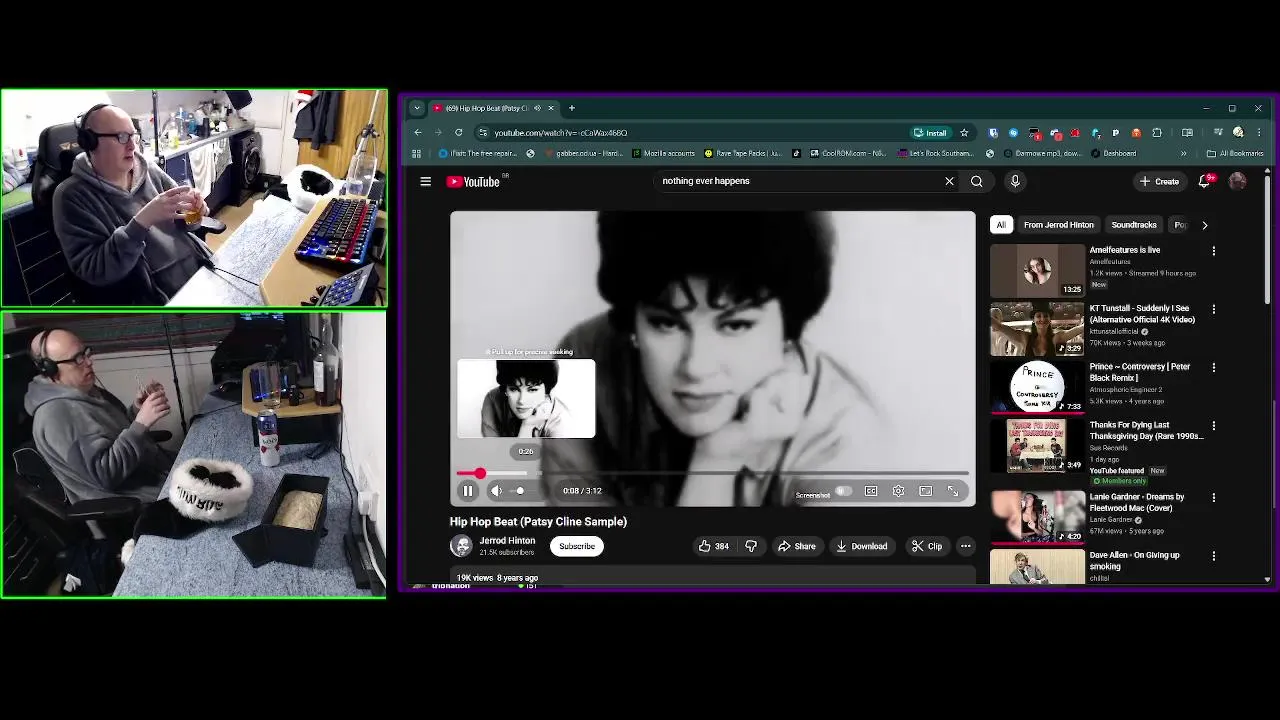Open a new browser tab
The image size is (1280, 720).
[572, 108]
